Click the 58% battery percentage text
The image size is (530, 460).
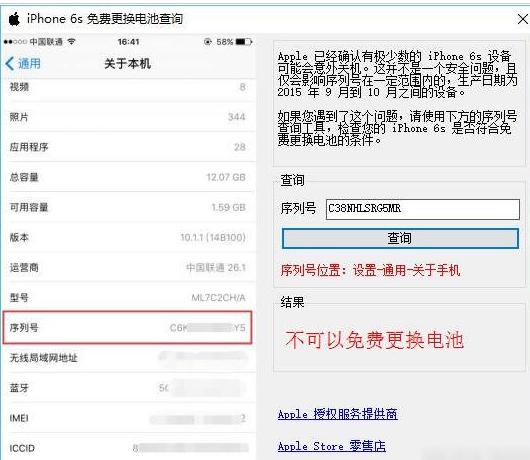point(224,42)
